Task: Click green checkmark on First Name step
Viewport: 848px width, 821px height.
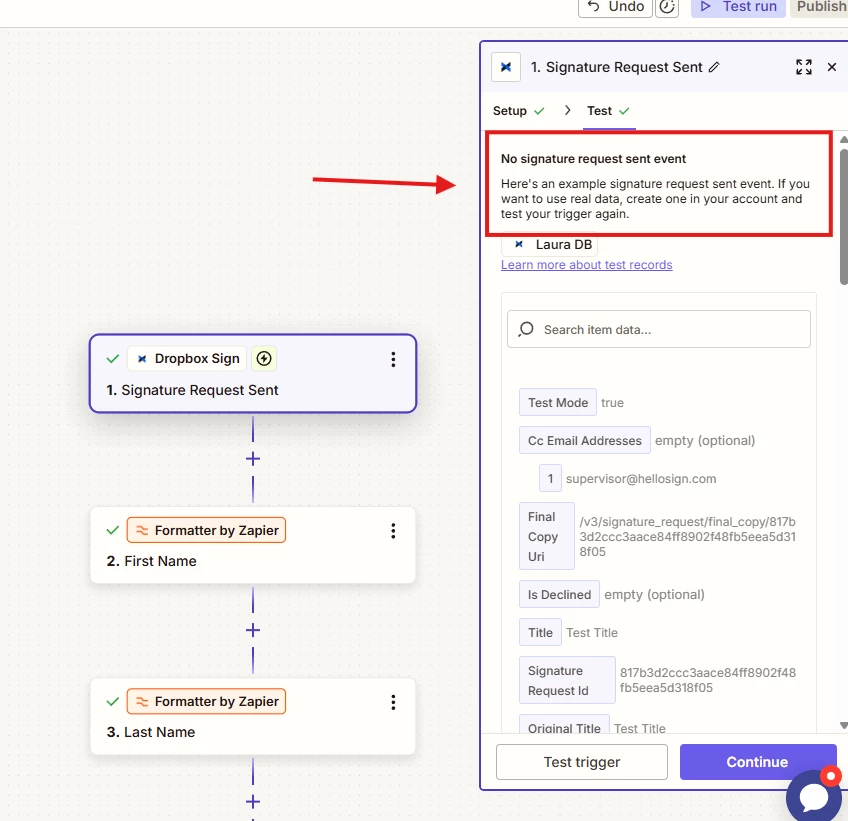Action: [x=112, y=530]
